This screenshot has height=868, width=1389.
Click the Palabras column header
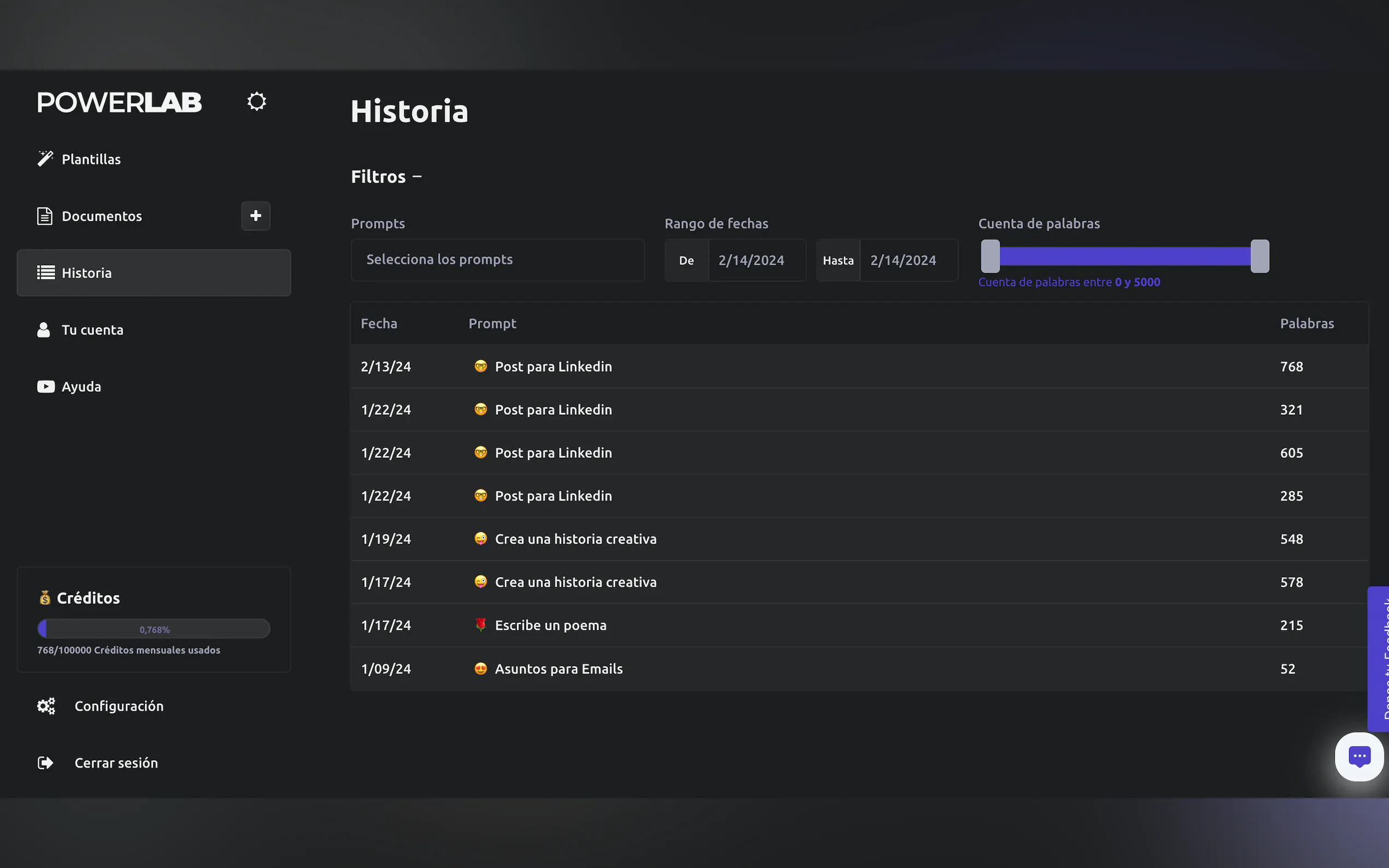[1306, 324]
